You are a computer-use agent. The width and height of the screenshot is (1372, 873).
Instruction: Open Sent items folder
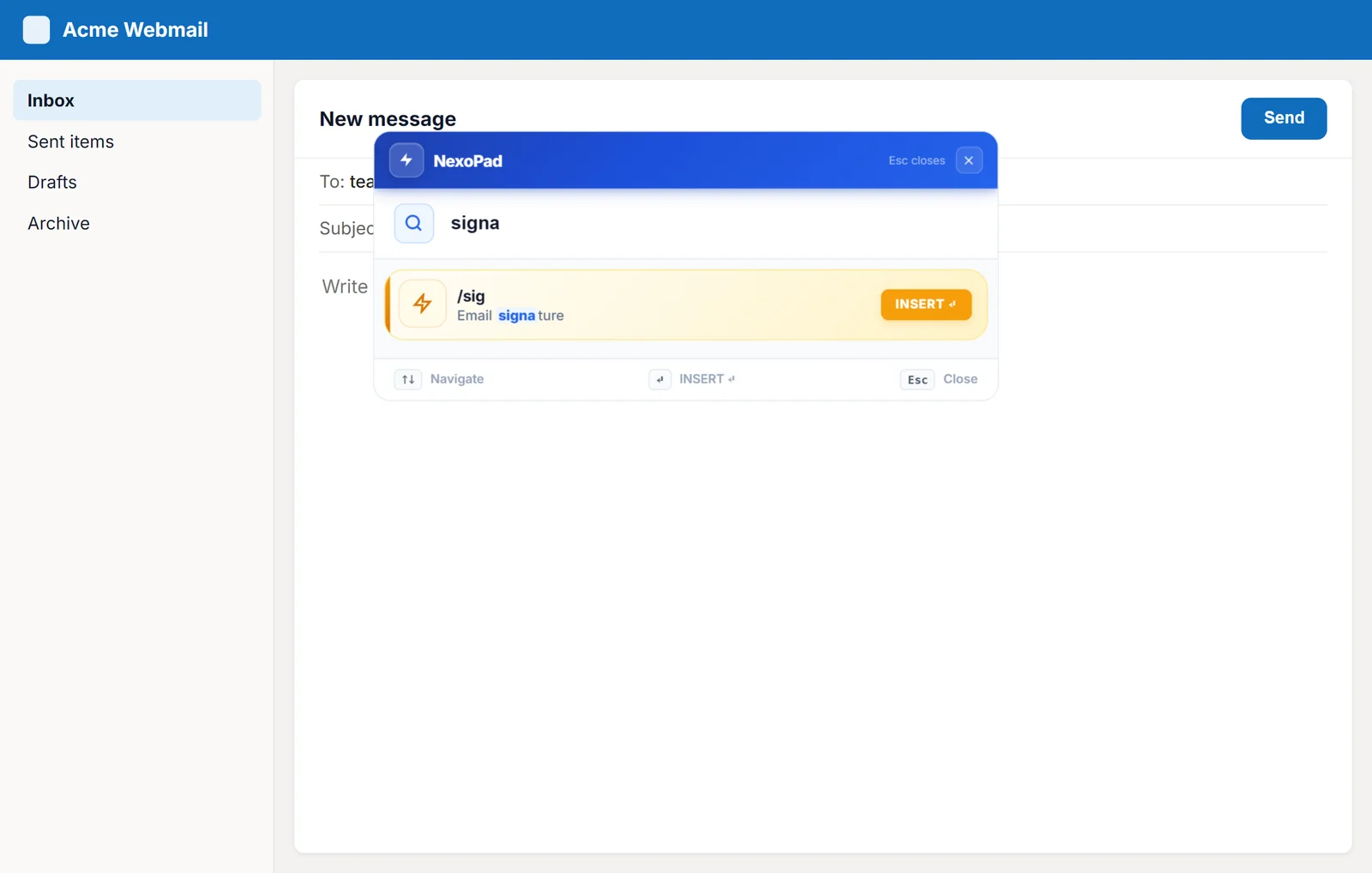(137, 141)
